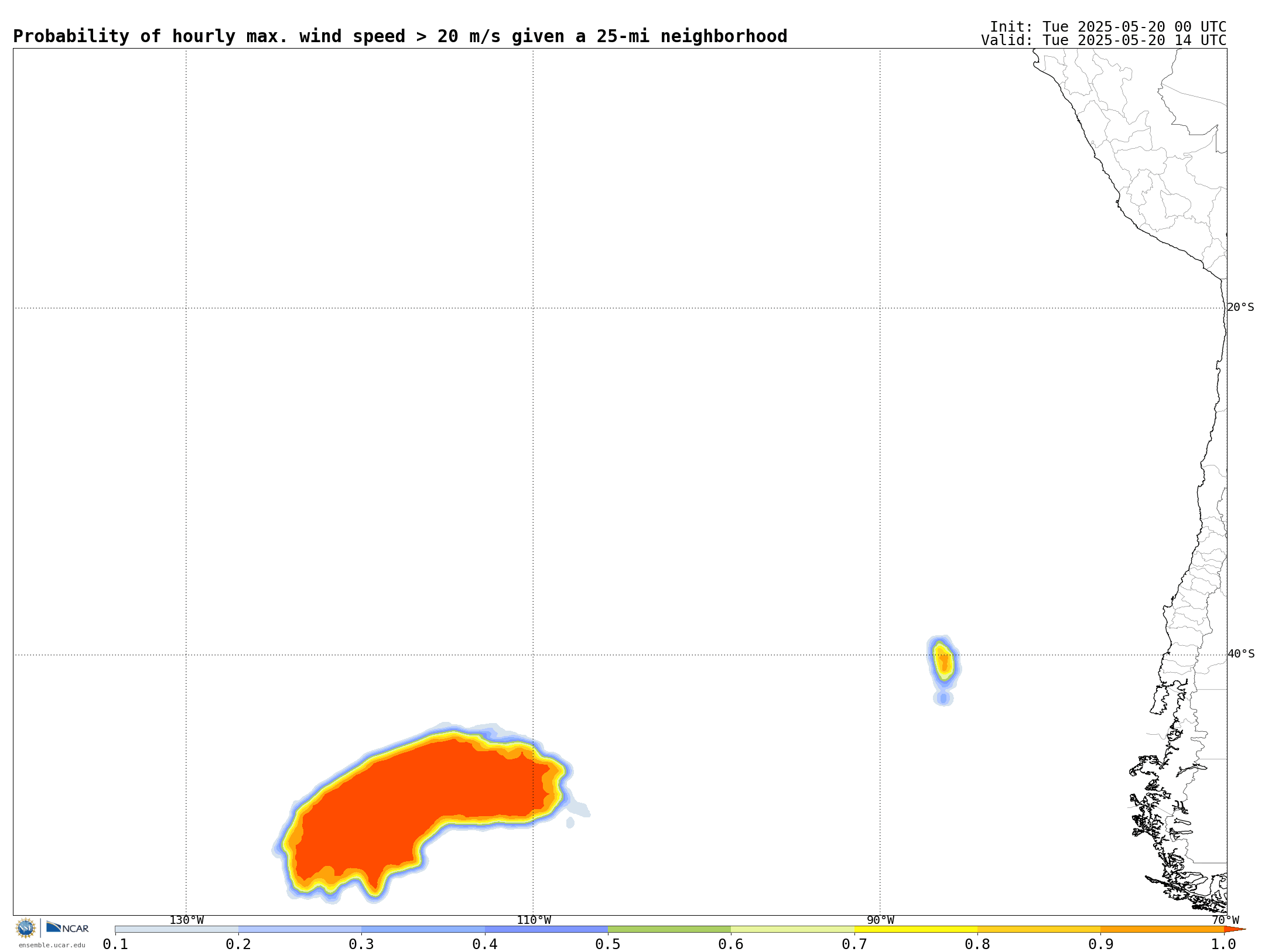The height and width of the screenshot is (952, 1265).
Task: Click the 0.9 colorbar tick label
Action: [x=1100, y=944]
